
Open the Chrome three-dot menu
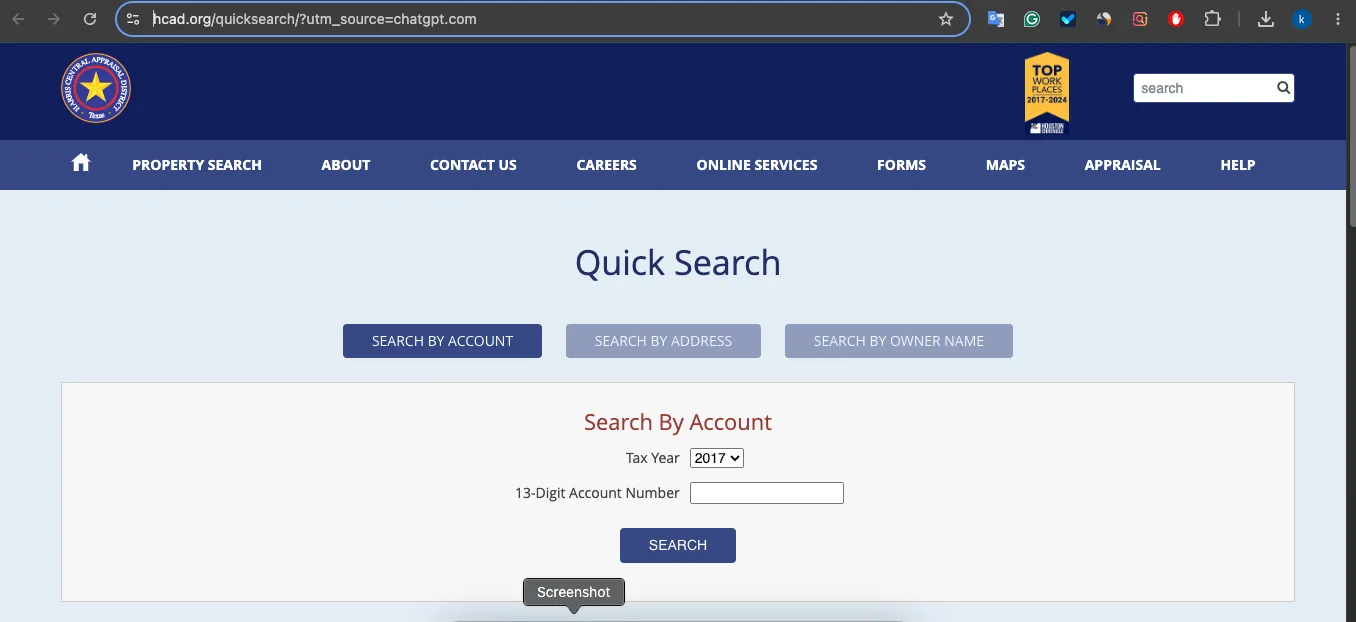point(1338,19)
